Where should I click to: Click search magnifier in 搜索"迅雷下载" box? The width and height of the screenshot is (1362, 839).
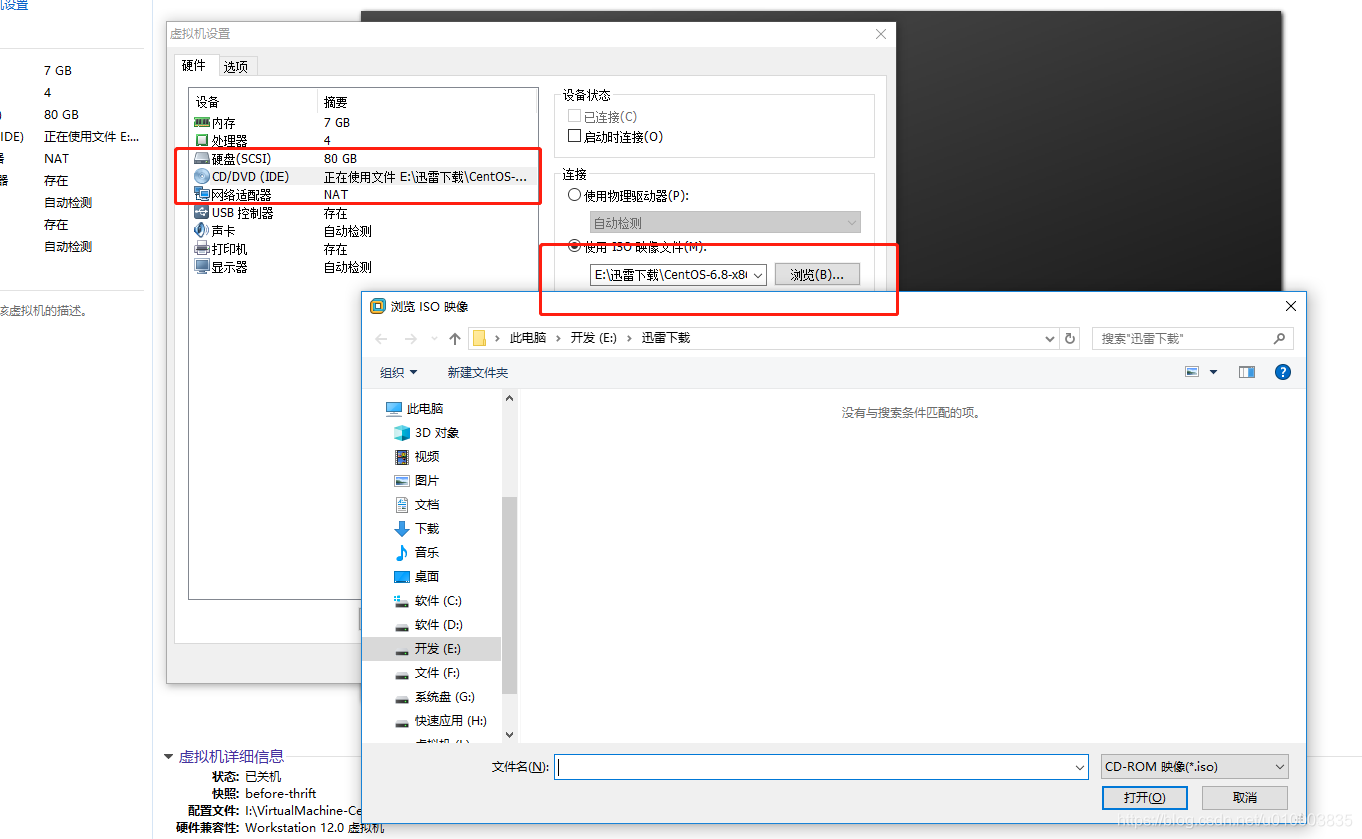pos(1279,339)
